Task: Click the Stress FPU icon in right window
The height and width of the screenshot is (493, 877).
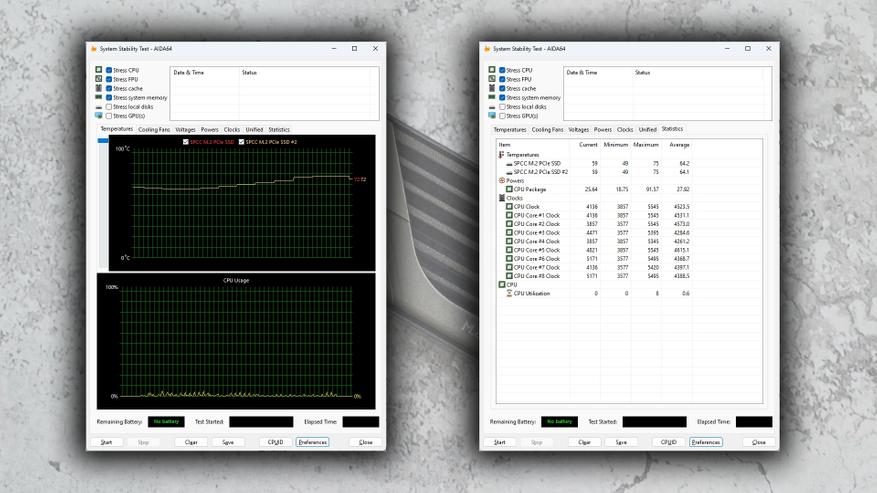Action: (x=492, y=79)
